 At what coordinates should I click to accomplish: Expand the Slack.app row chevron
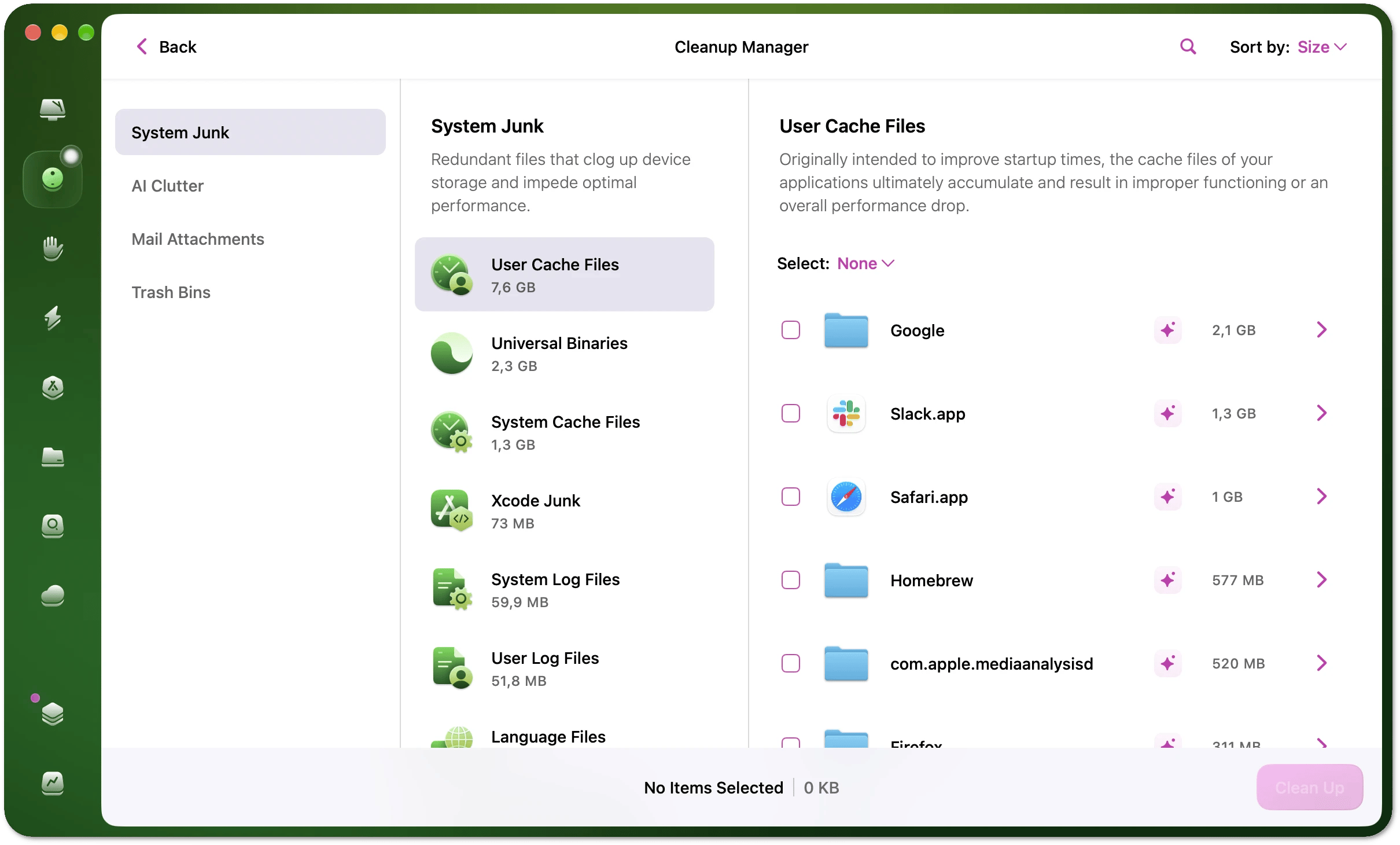(x=1321, y=413)
